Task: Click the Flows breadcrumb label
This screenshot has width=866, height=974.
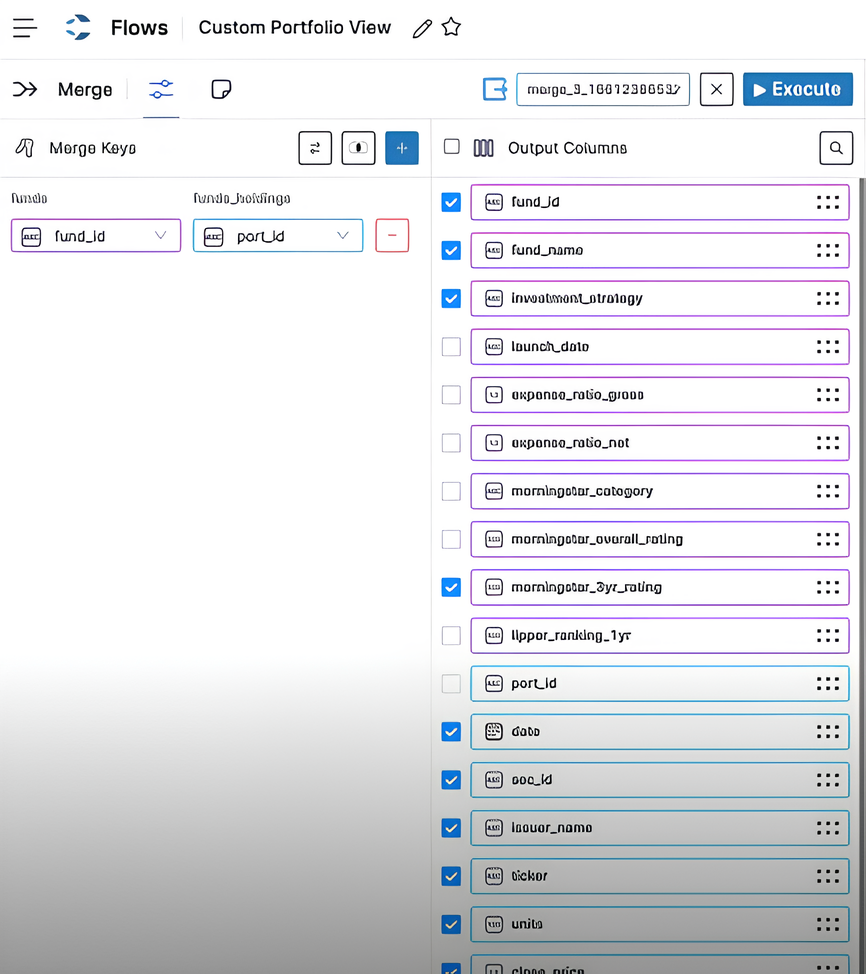Action: coord(139,28)
